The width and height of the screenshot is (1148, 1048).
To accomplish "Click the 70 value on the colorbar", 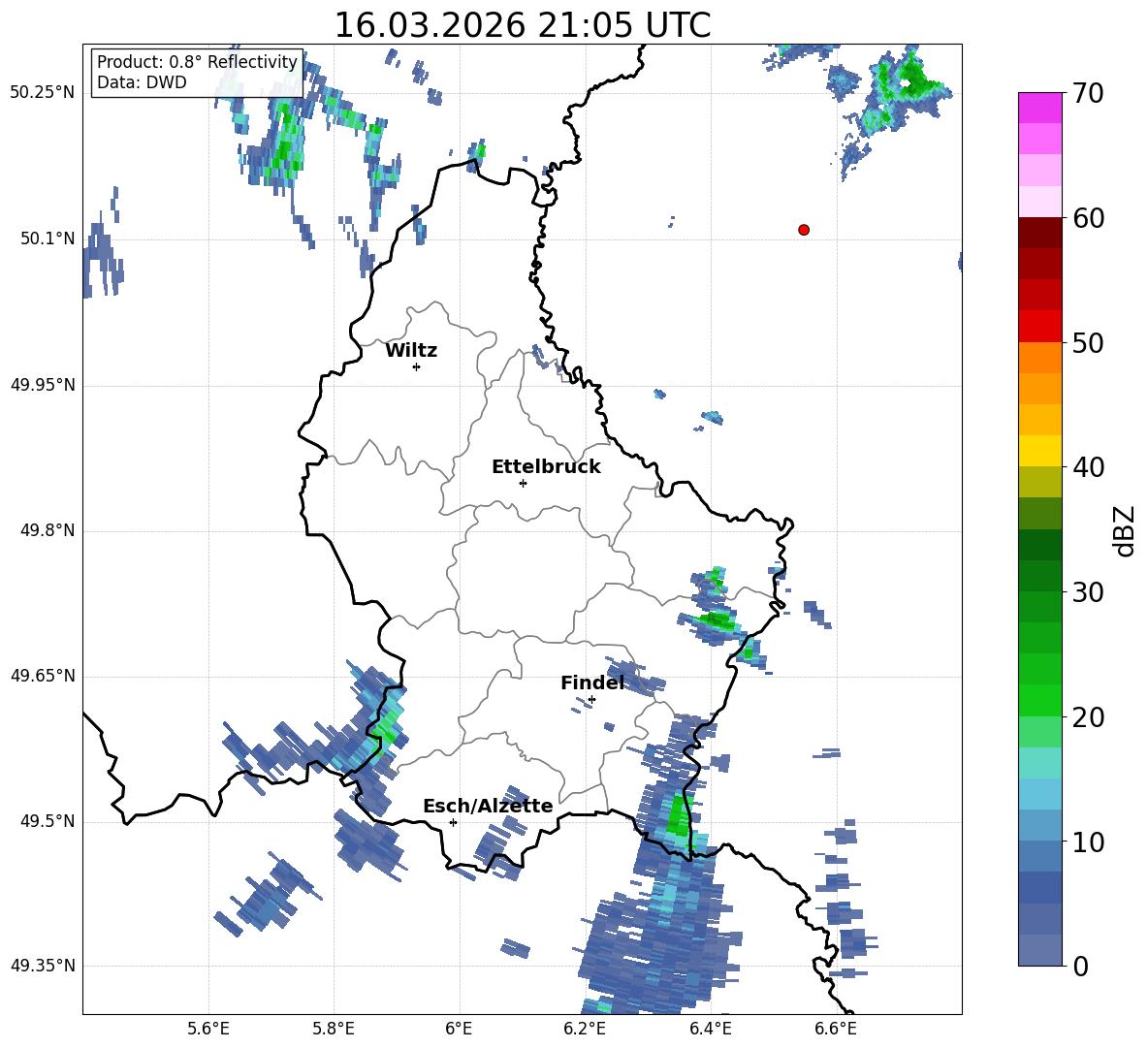I will (1088, 94).
